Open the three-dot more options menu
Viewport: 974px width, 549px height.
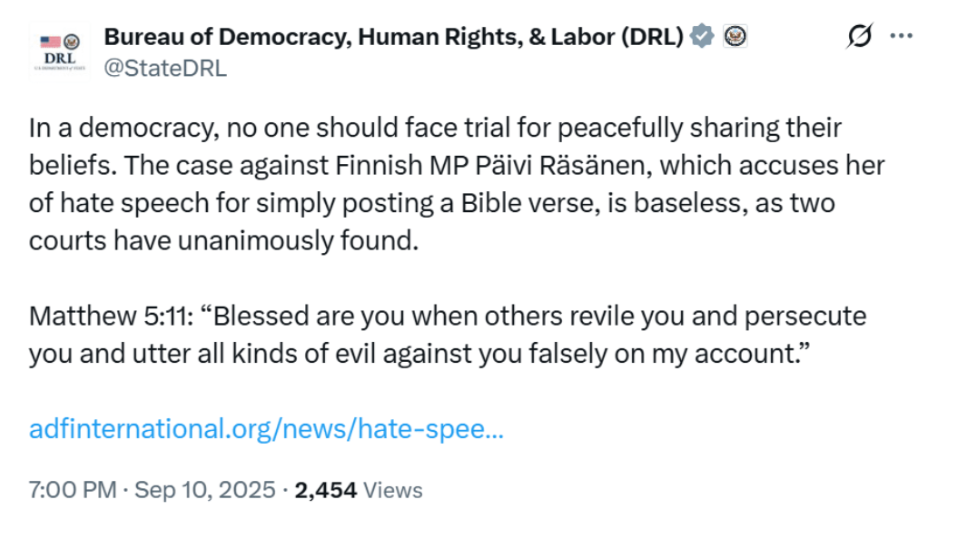pyautogui.click(x=902, y=37)
